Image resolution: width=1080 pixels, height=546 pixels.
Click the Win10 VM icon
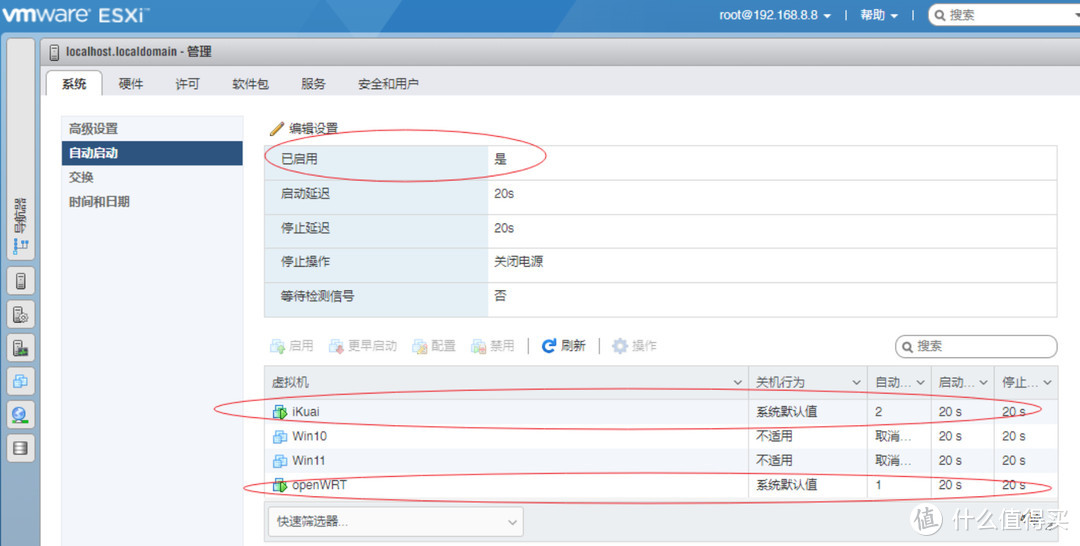click(280, 437)
